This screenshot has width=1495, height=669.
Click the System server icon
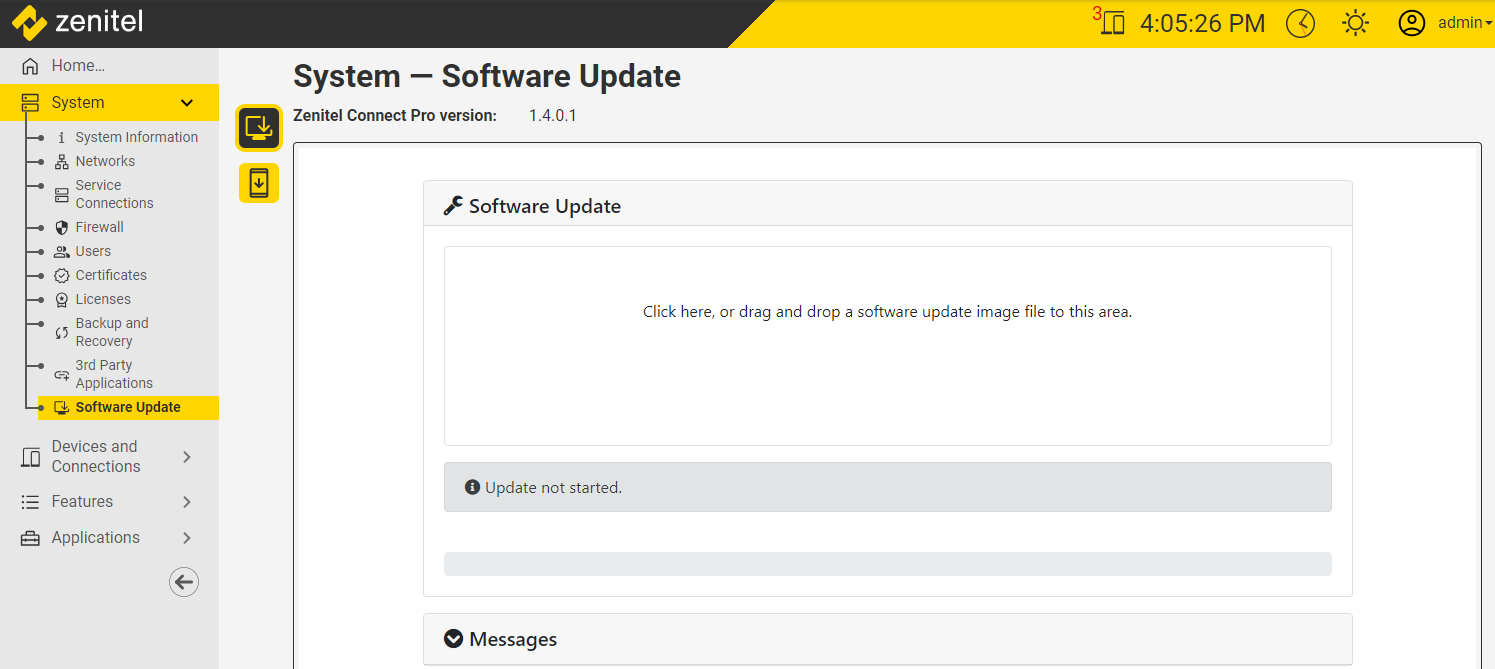(30, 102)
